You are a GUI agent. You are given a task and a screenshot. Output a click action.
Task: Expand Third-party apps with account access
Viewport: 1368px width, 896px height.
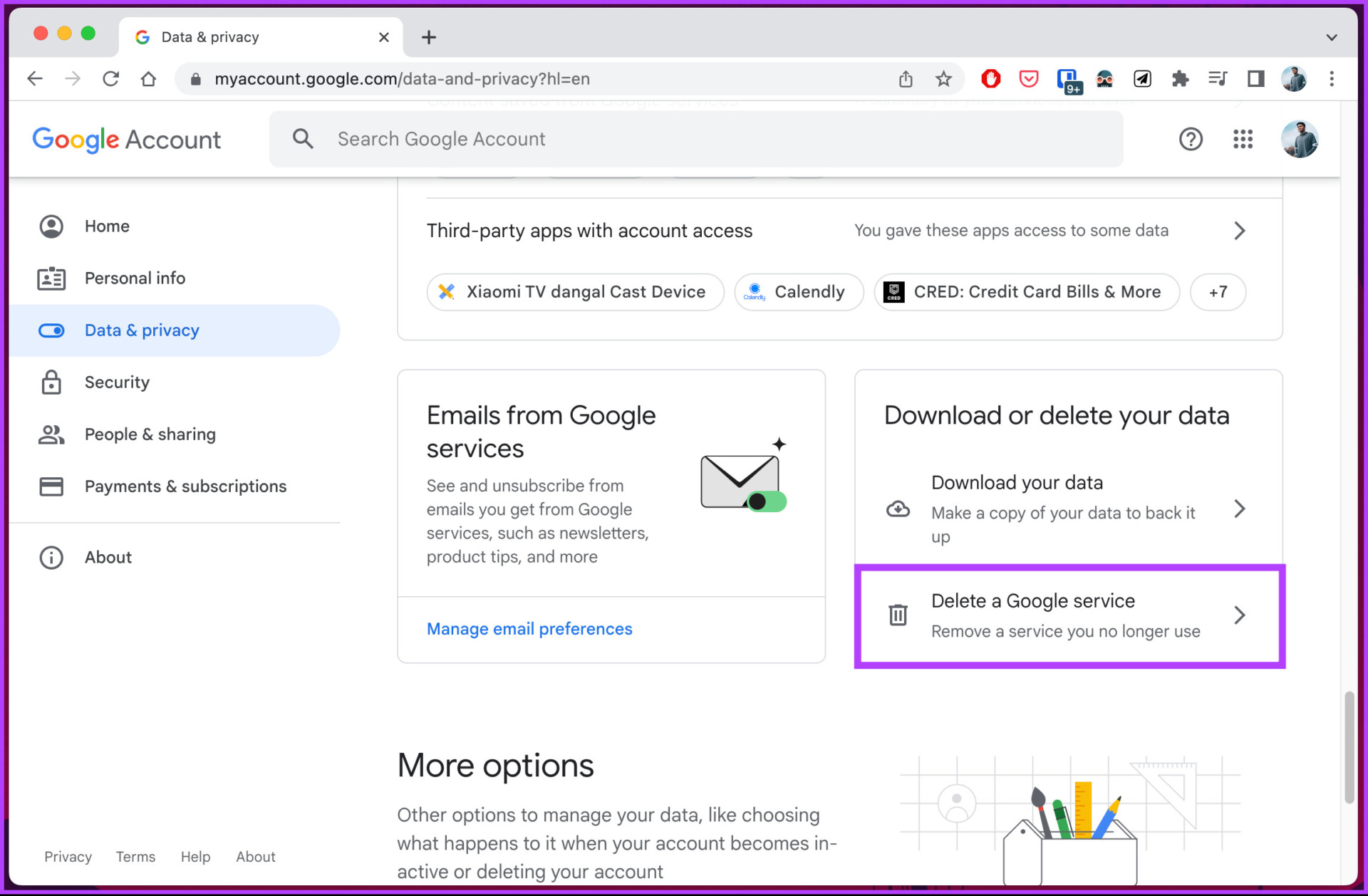click(840, 231)
